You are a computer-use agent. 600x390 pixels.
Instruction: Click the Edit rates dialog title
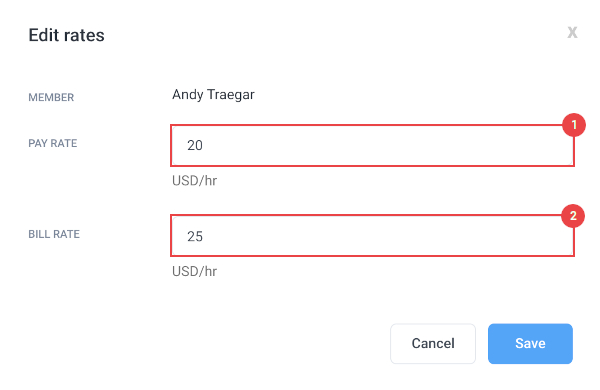(x=67, y=35)
